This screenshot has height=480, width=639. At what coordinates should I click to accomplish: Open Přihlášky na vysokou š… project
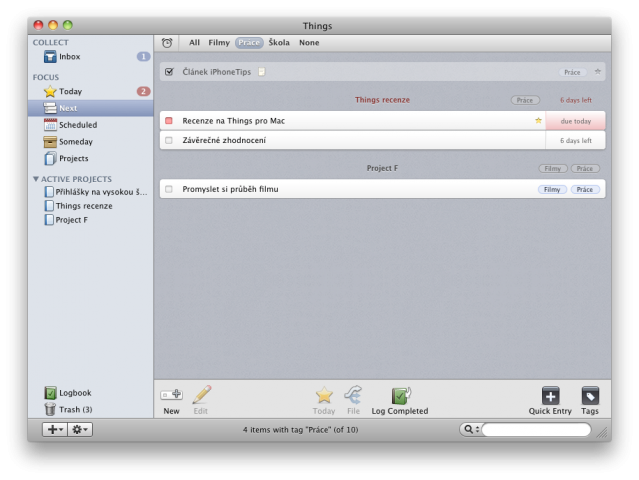point(96,192)
